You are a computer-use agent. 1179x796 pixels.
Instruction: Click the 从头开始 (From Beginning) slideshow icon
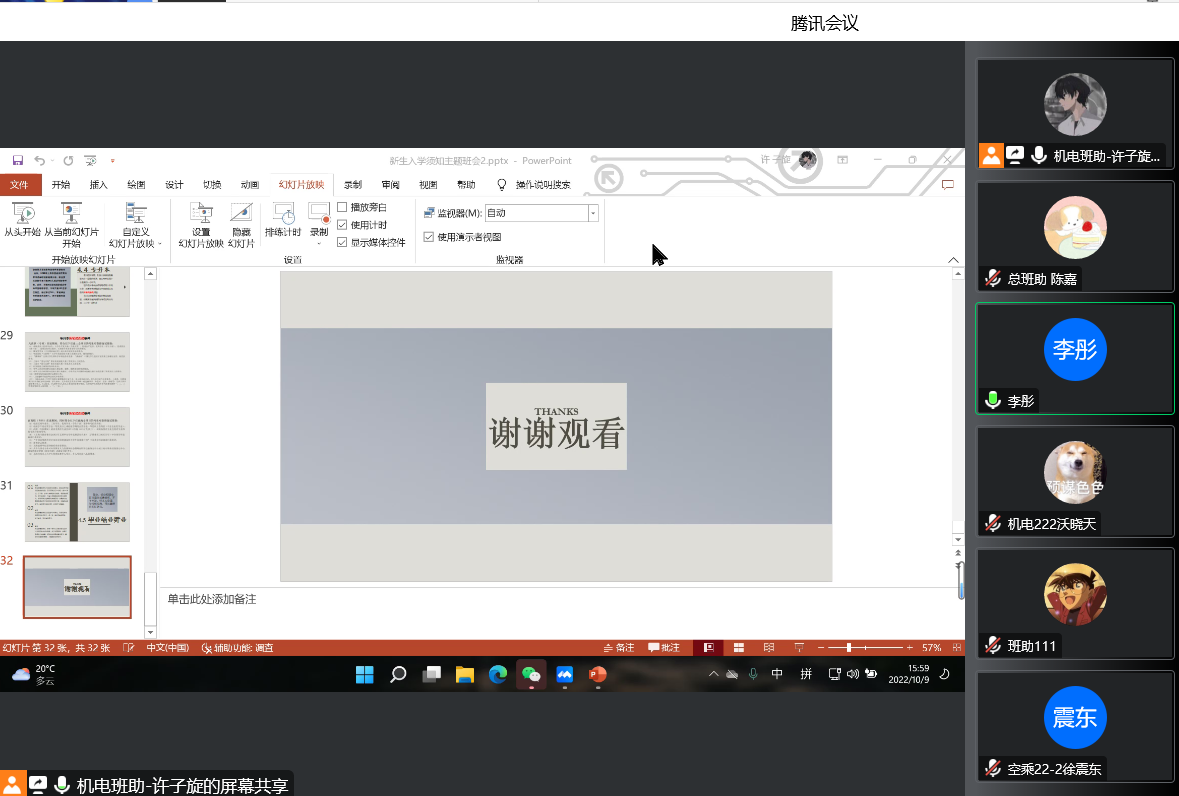click(22, 213)
